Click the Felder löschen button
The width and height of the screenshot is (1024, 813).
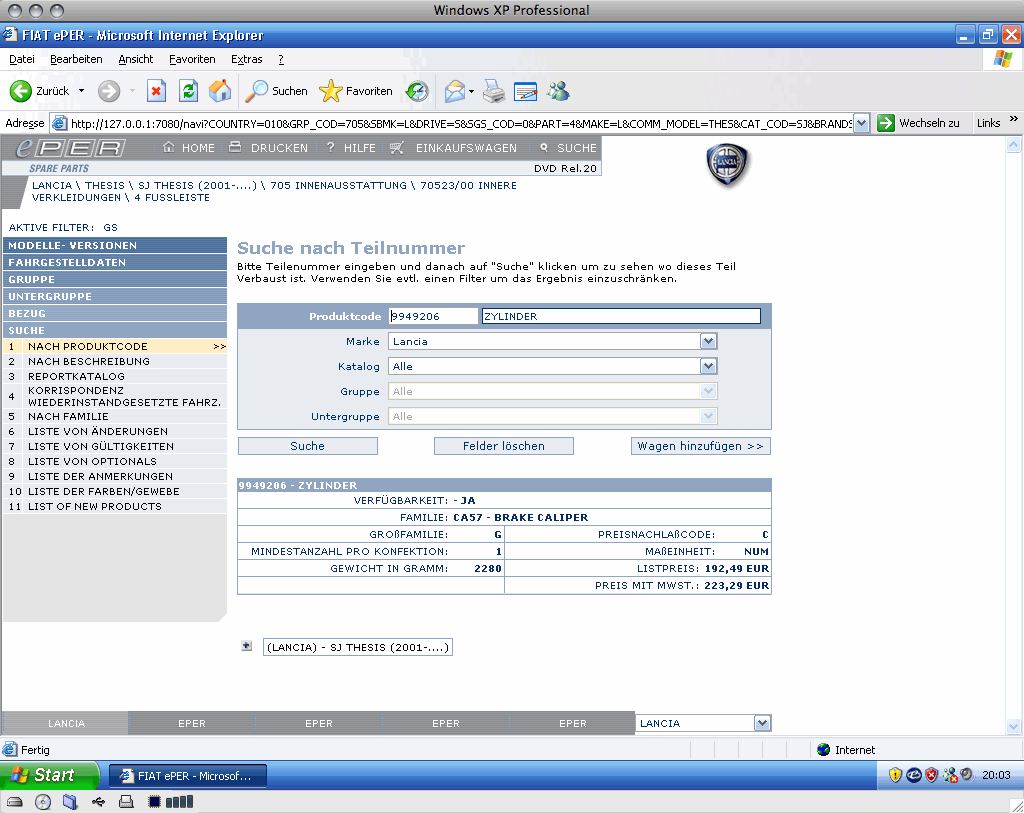(x=504, y=446)
